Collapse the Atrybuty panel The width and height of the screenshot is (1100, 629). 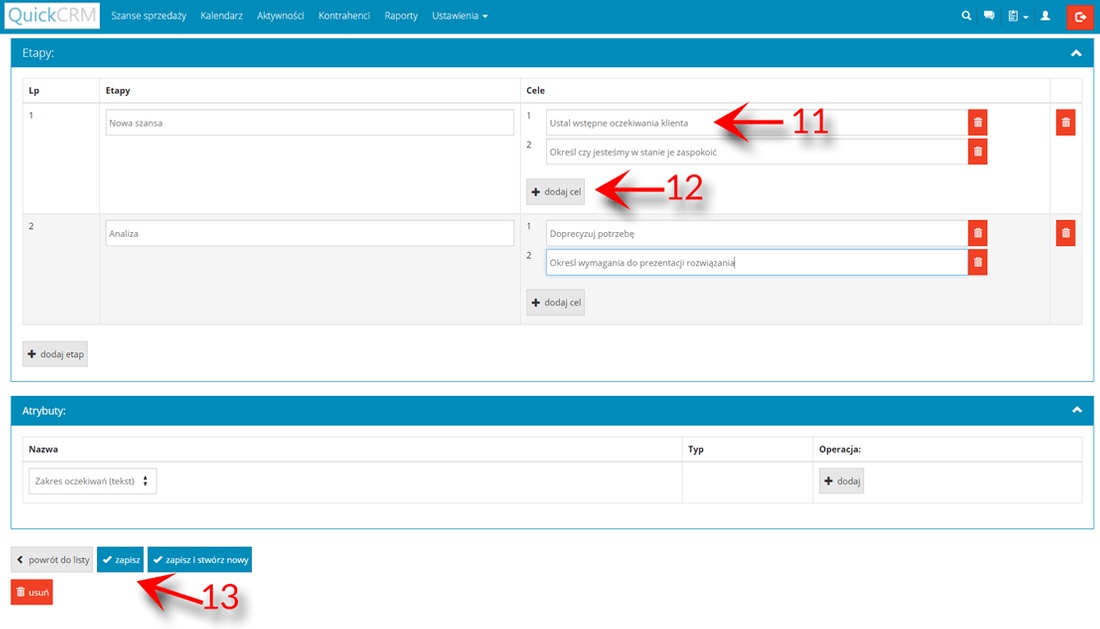click(x=1076, y=410)
